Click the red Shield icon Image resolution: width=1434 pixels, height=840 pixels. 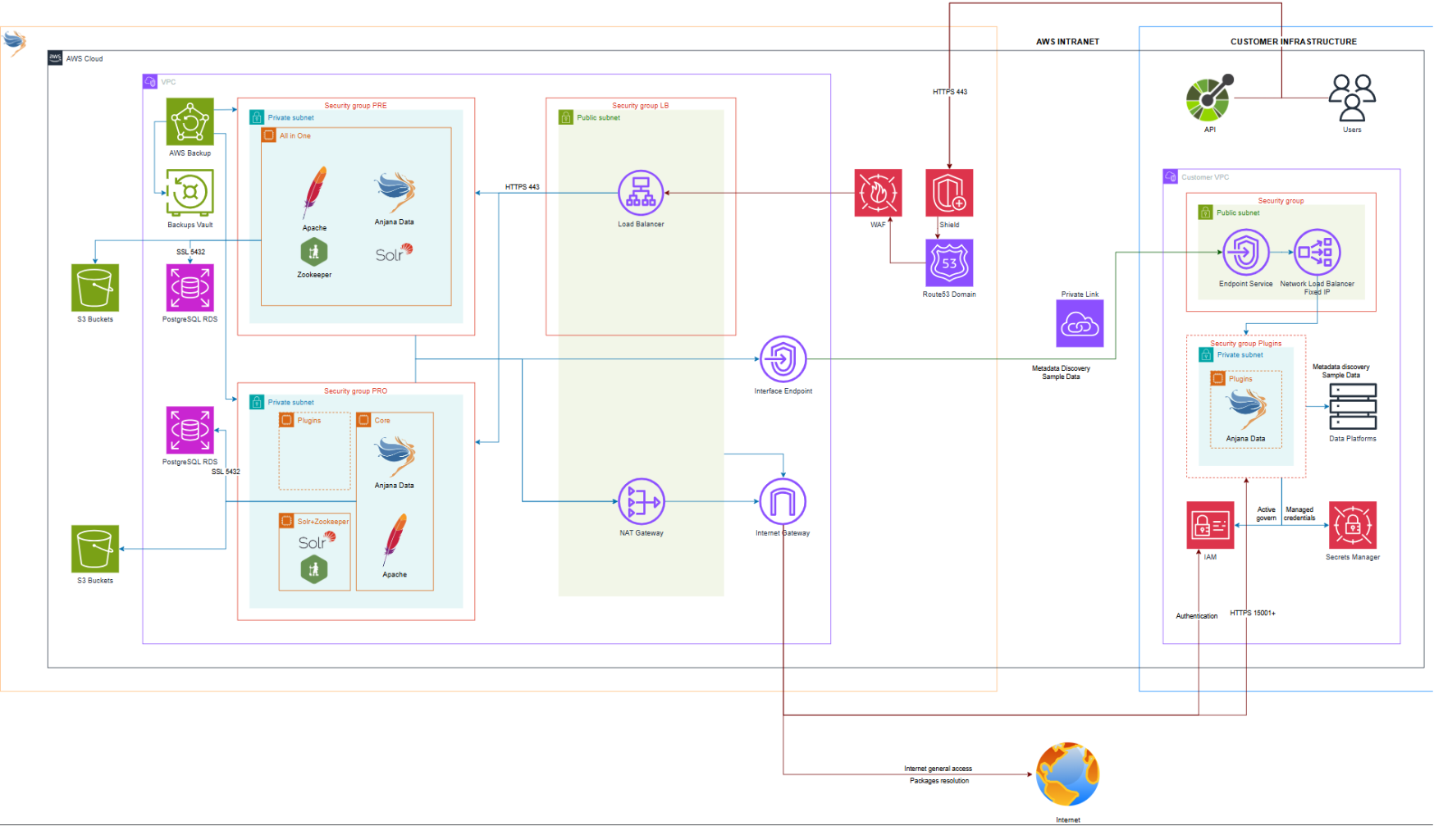pos(949,193)
